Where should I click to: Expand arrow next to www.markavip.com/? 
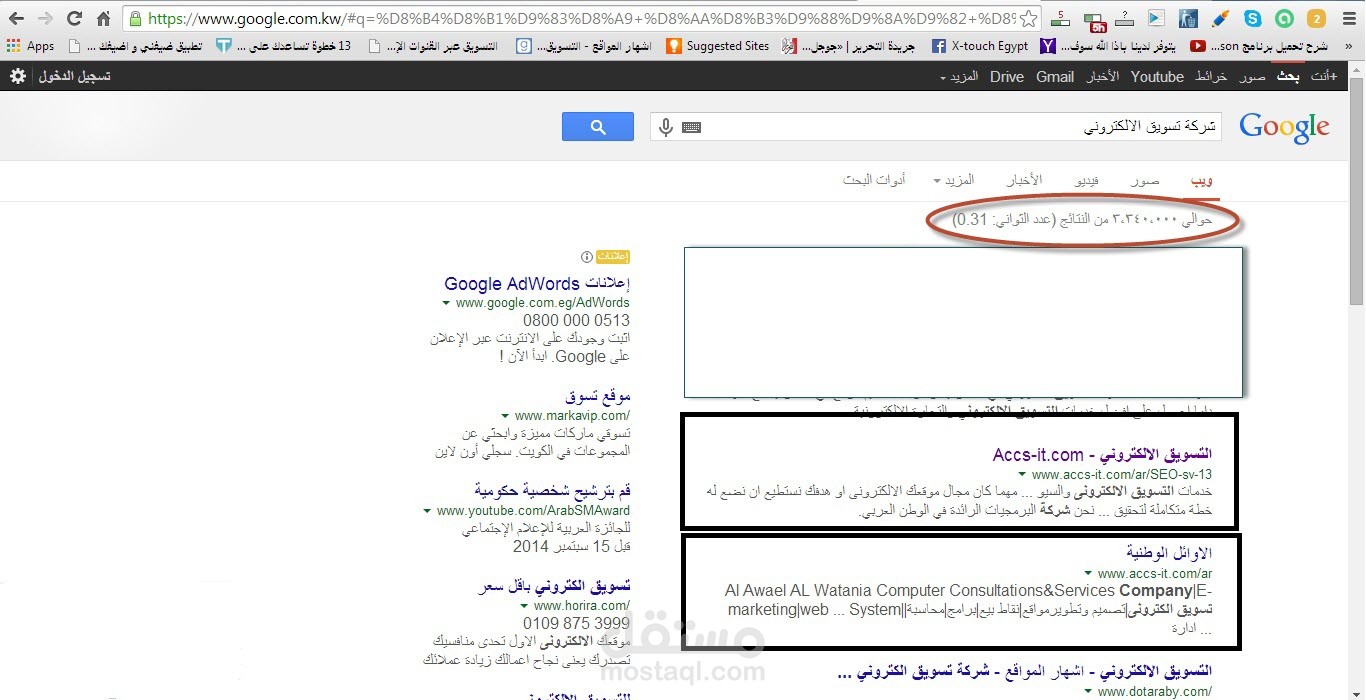507,416
